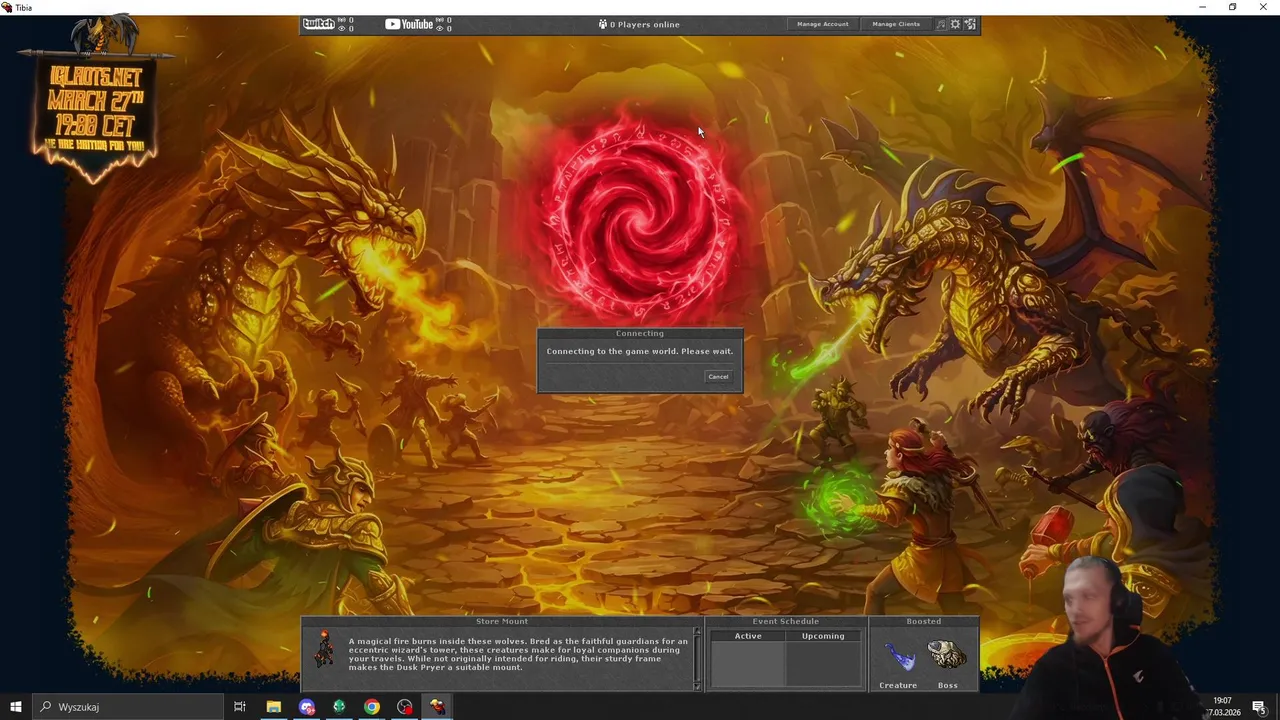Image resolution: width=1280 pixels, height=720 pixels.
Task: Click the icon right of the gear
Action: tap(970, 24)
